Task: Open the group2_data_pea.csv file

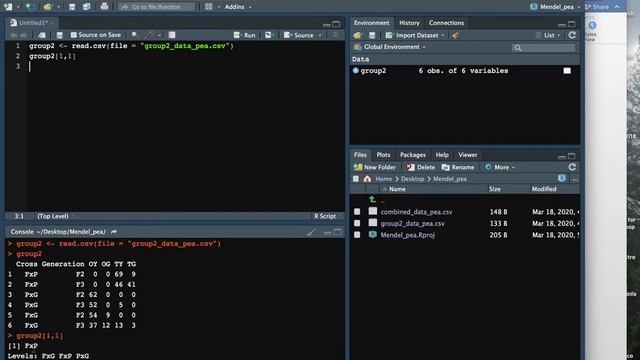Action: point(412,223)
